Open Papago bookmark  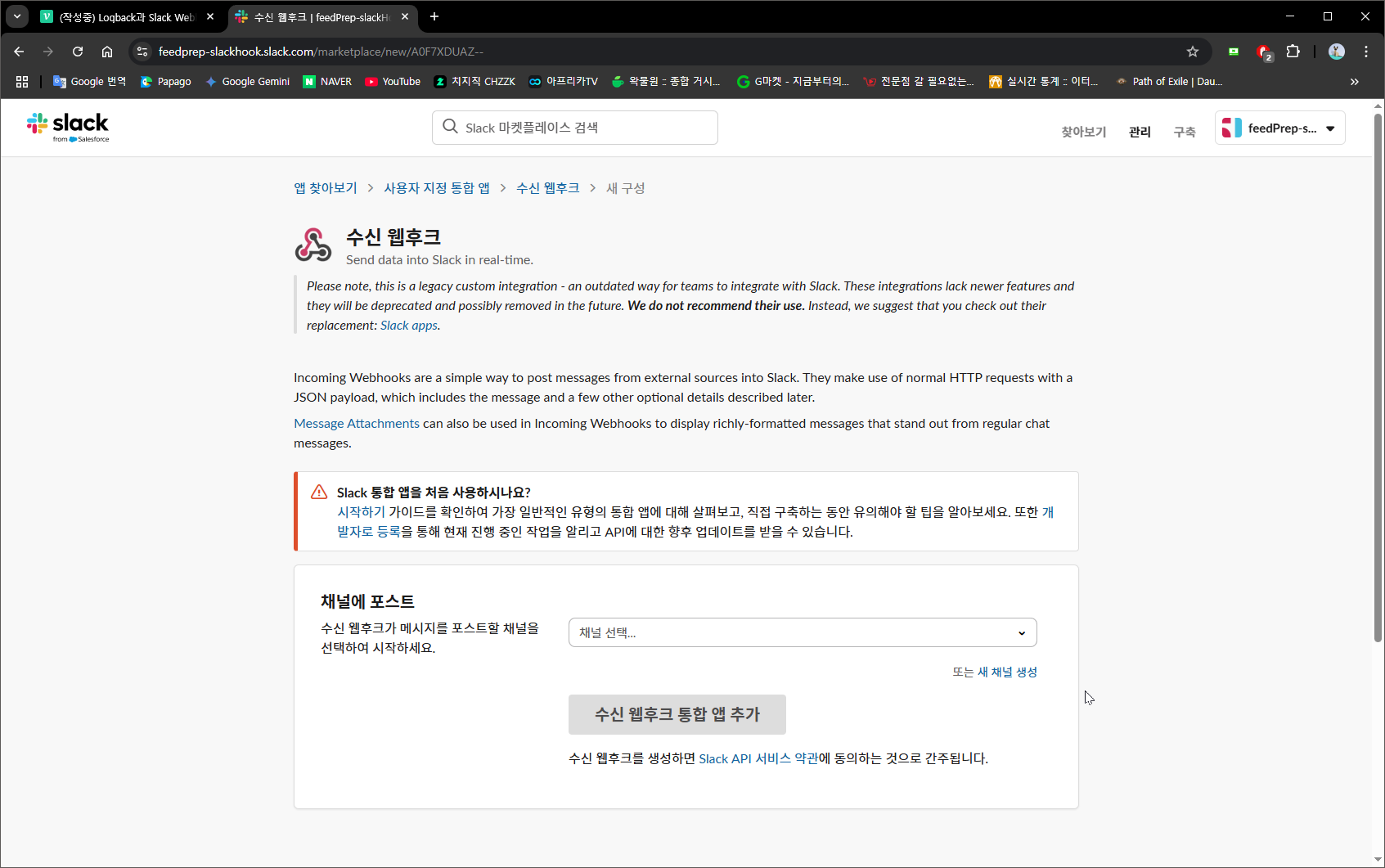(x=166, y=82)
